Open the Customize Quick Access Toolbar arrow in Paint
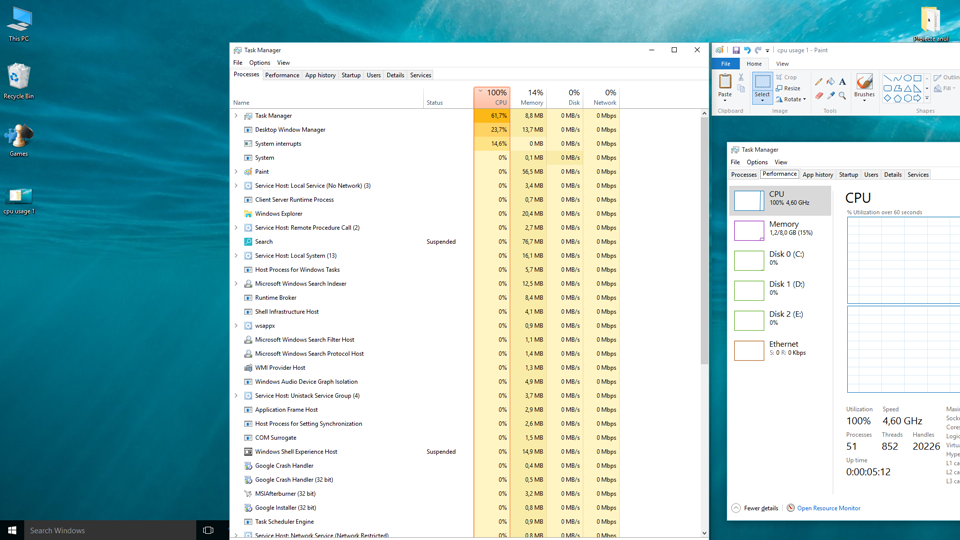Screen dimensions: 960x540 click(x=767, y=51)
